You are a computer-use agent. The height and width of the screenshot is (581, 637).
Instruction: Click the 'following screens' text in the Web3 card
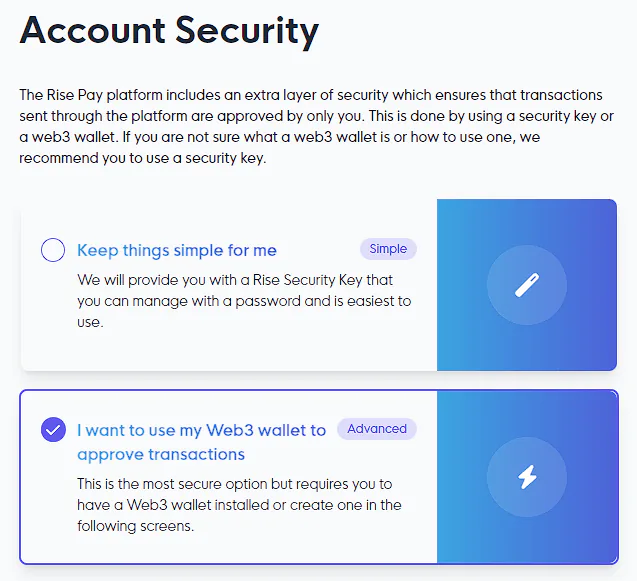(x=135, y=525)
